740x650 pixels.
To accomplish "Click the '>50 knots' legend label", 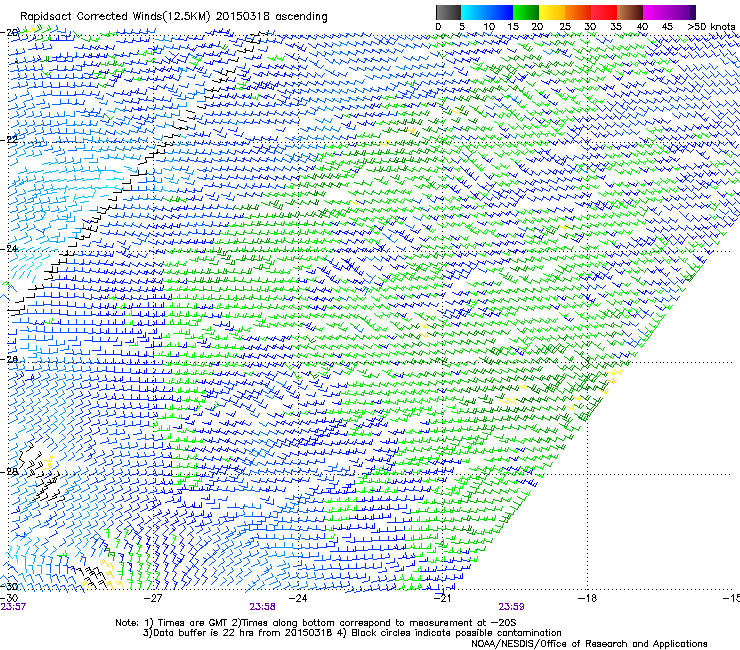I will [x=711, y=27].
